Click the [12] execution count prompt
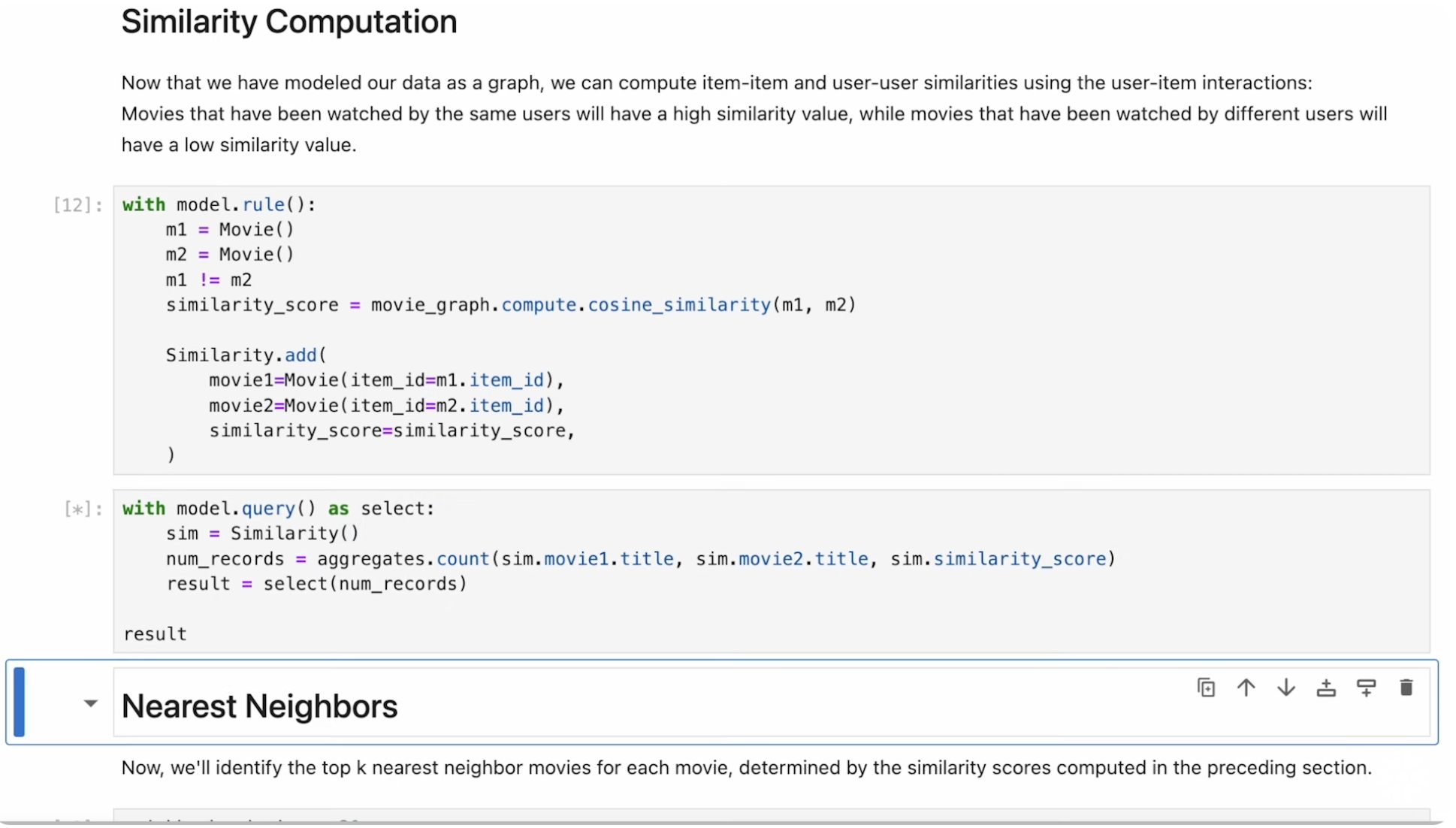Viewport: 1456px width, 828px height. coord(75,204)
